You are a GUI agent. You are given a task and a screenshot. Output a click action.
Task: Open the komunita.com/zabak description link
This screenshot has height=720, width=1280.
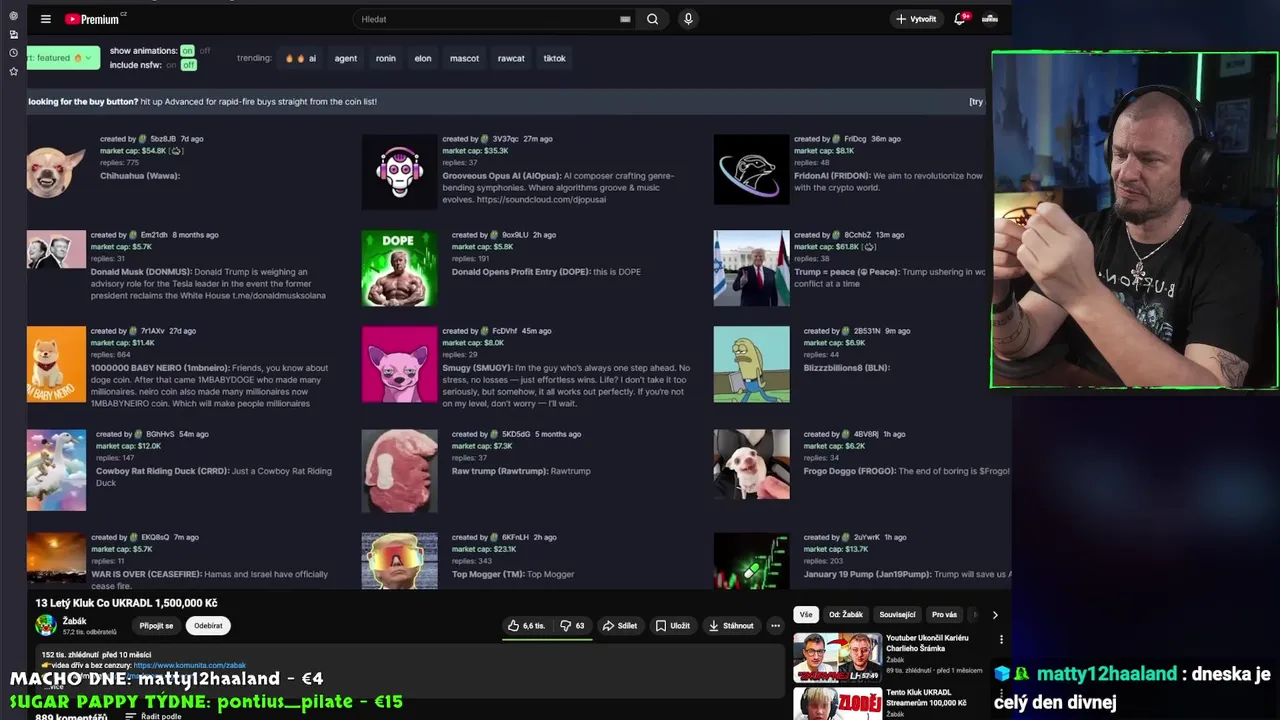[189, 665]
